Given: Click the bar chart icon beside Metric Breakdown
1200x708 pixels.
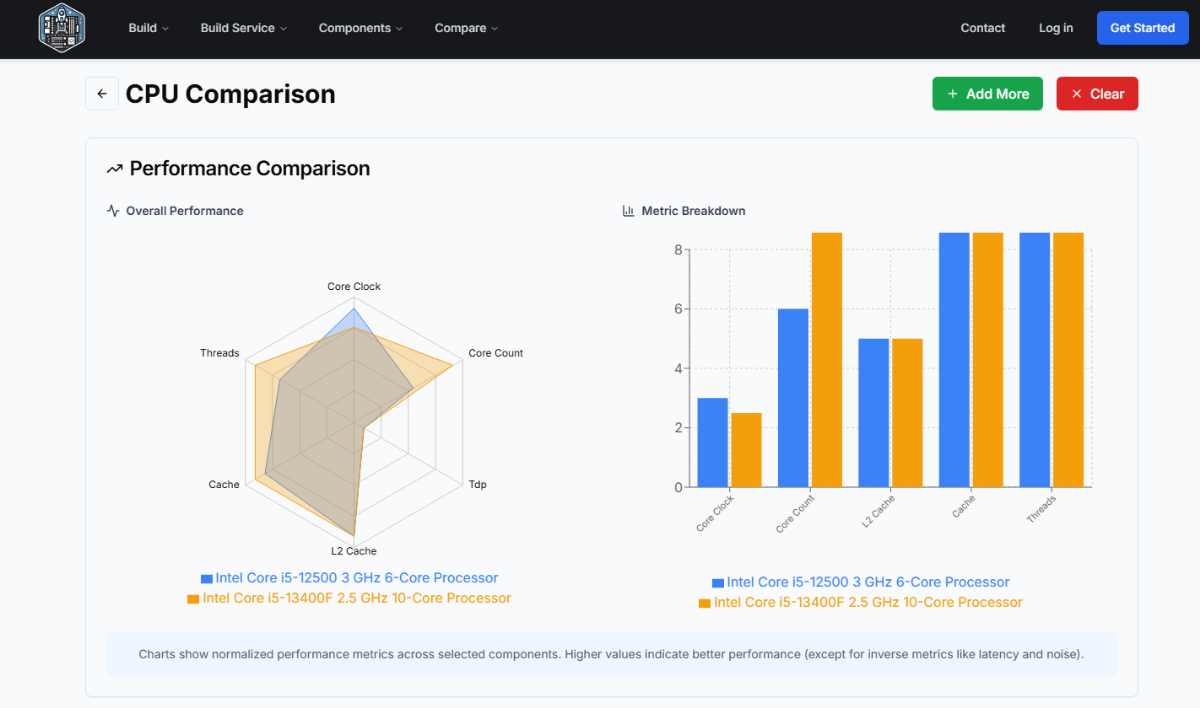Looking at the screenshot, I should [x=628, y=211].
